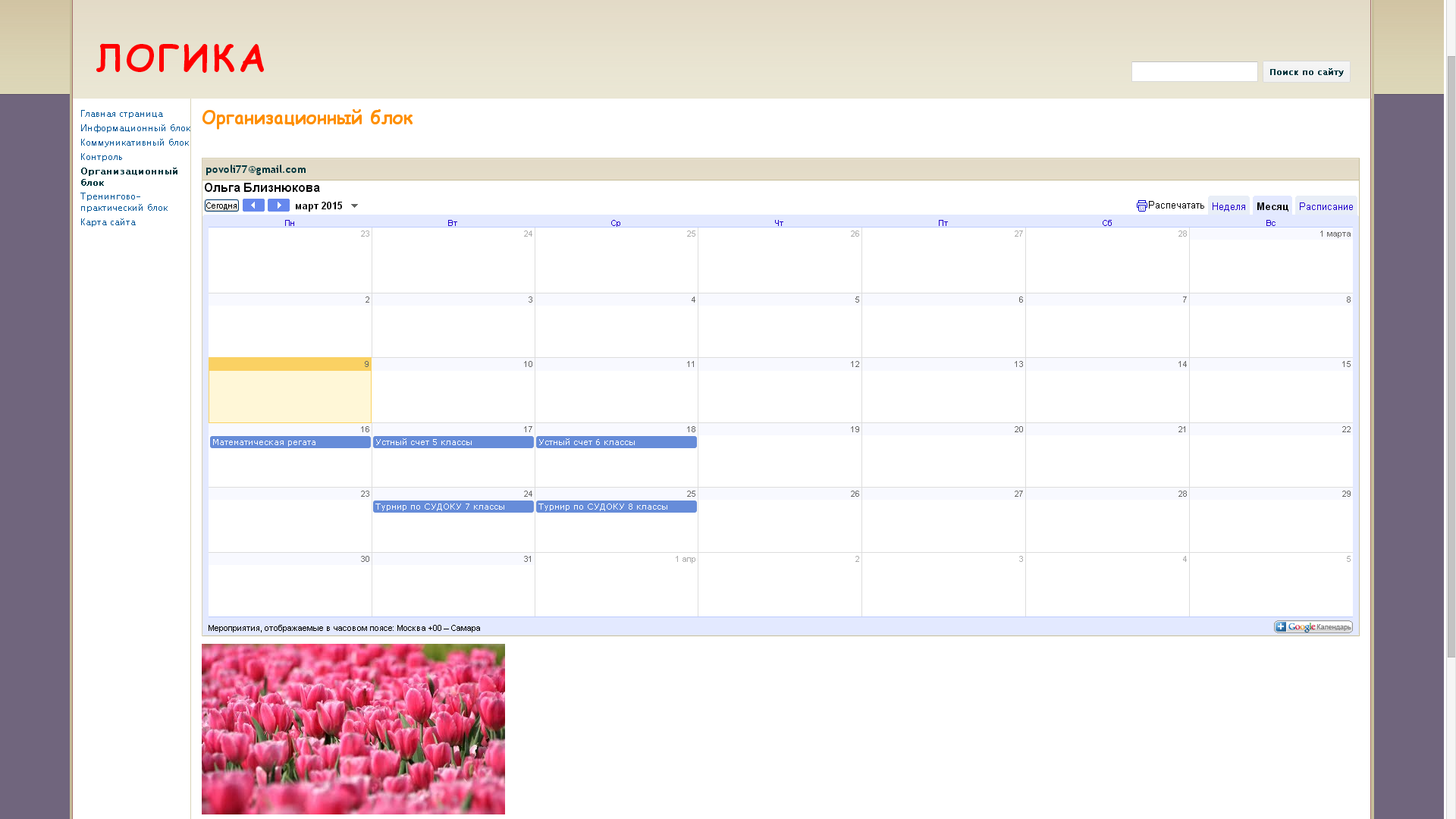Click day number 12 in calendar
This screenshot has width=1456, height=819.
click(x=855, y=365)
